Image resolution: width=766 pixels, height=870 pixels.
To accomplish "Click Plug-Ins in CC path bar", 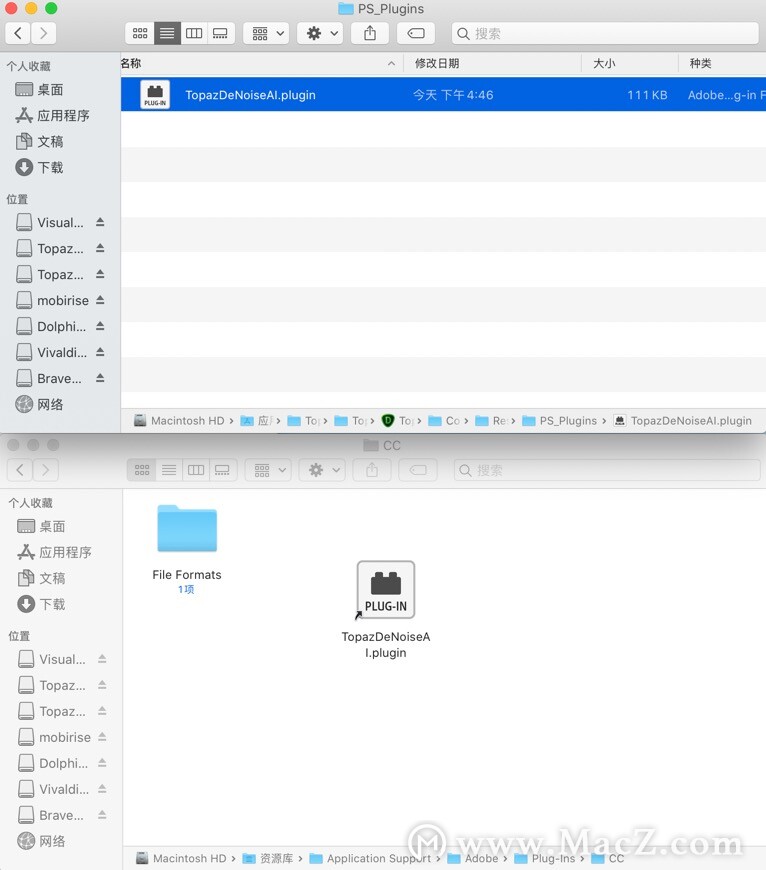I will click(545, 858).
